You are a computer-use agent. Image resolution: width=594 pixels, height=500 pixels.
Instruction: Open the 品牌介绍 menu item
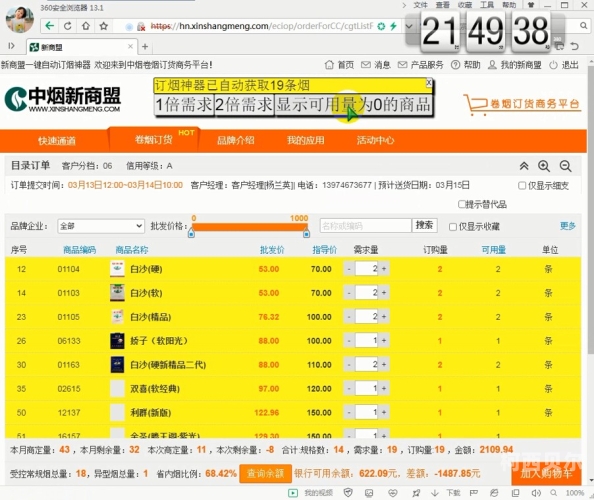(236, 141)
